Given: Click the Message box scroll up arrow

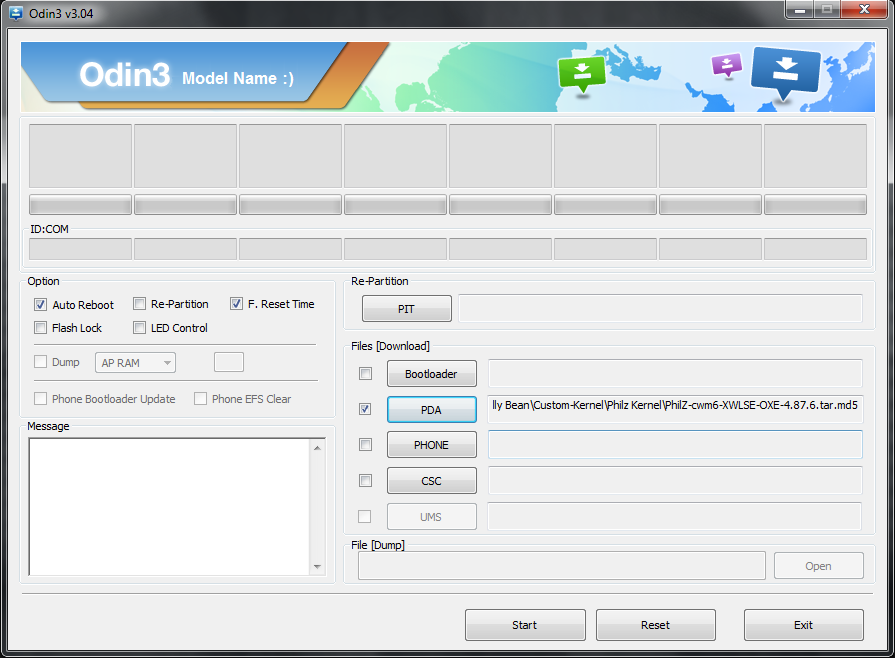Looking at the screenshot, I should (x=317, y=448).
